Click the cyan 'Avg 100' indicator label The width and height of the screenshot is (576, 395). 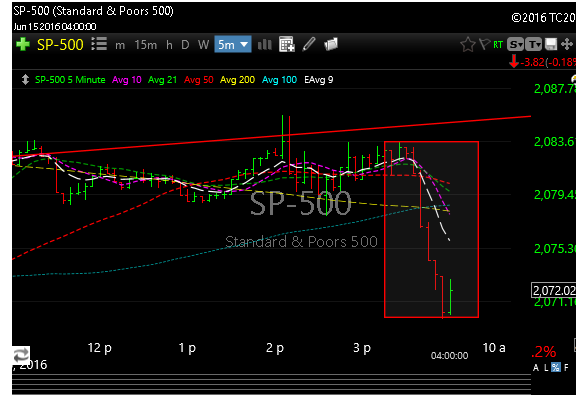pyautogui.click(x=279, y=80)
